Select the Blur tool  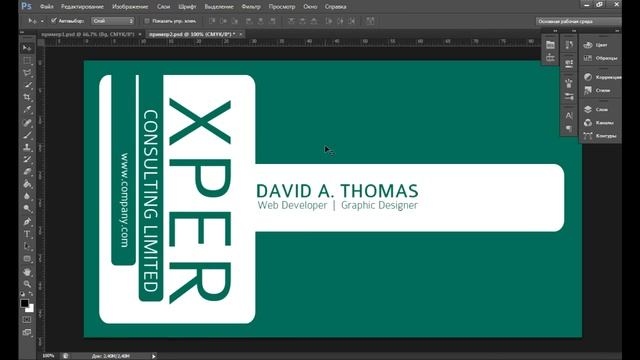pyautogui.click(x=27, y=196)
